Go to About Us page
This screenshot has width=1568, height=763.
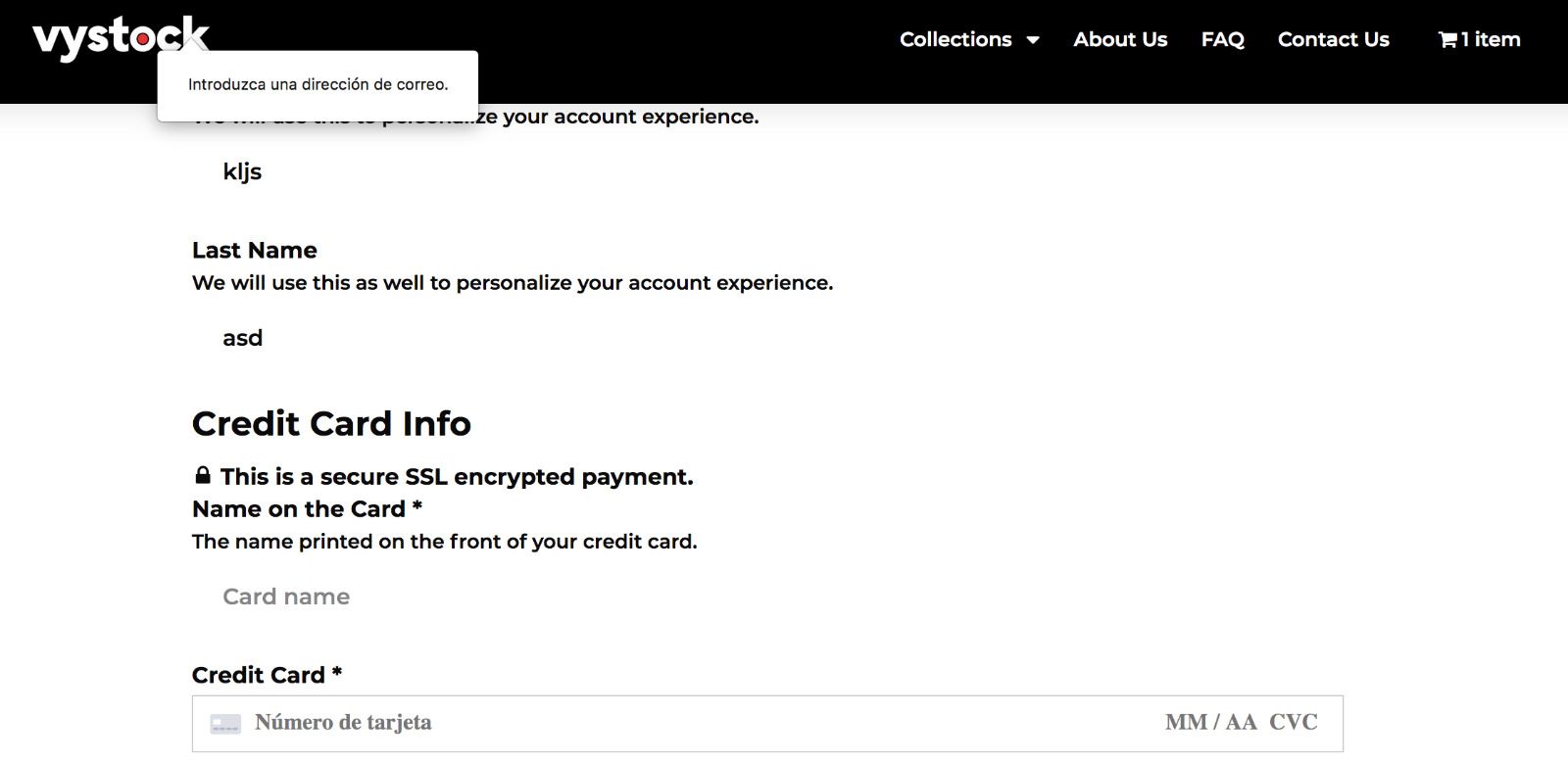[1120, 39]
